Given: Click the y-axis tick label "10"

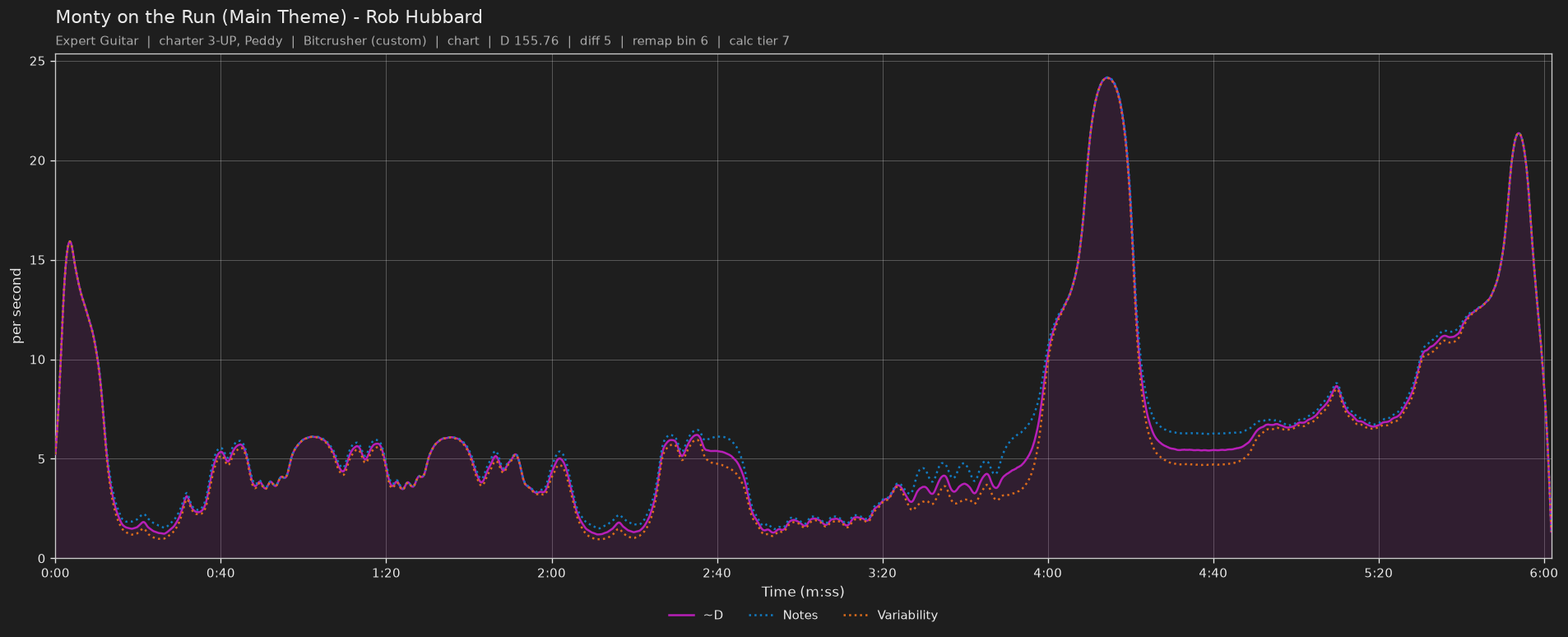Looking at the screenshot, I should click(39, 360).
